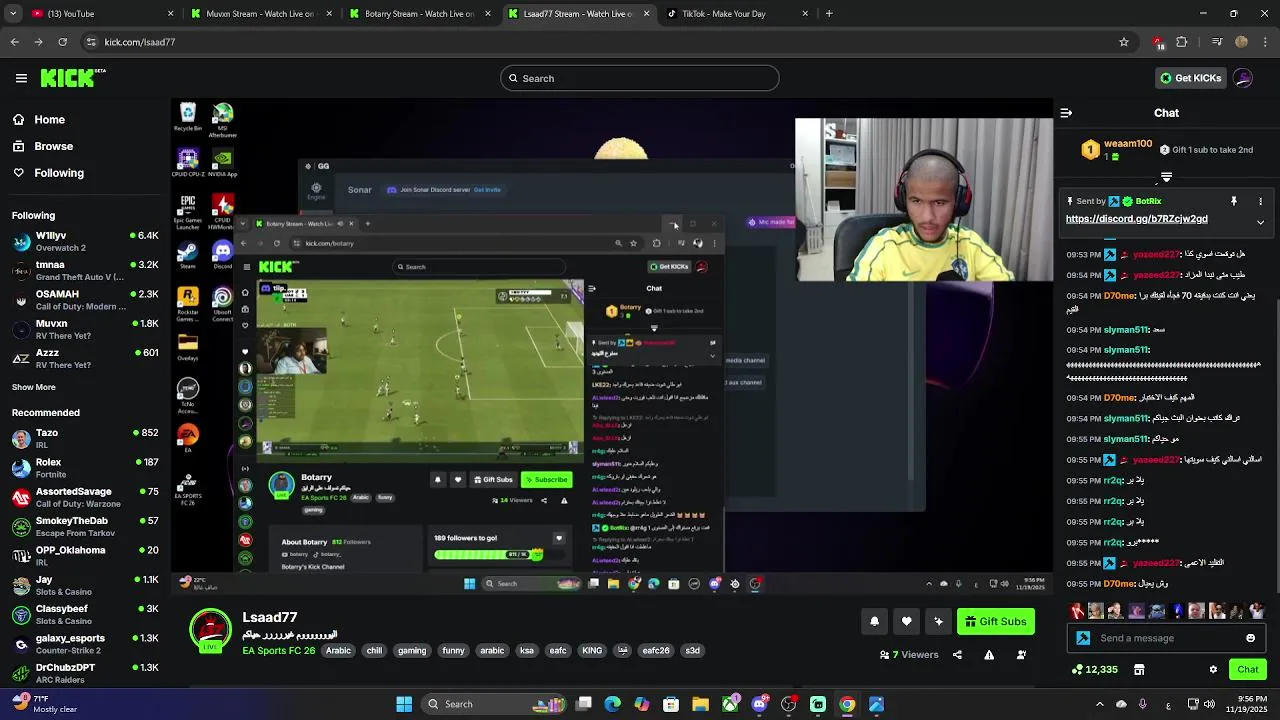The width and height of the screenshot is (1280, 720).
Task: Open OSAMAH channel in Following
Action: point(85,300)
